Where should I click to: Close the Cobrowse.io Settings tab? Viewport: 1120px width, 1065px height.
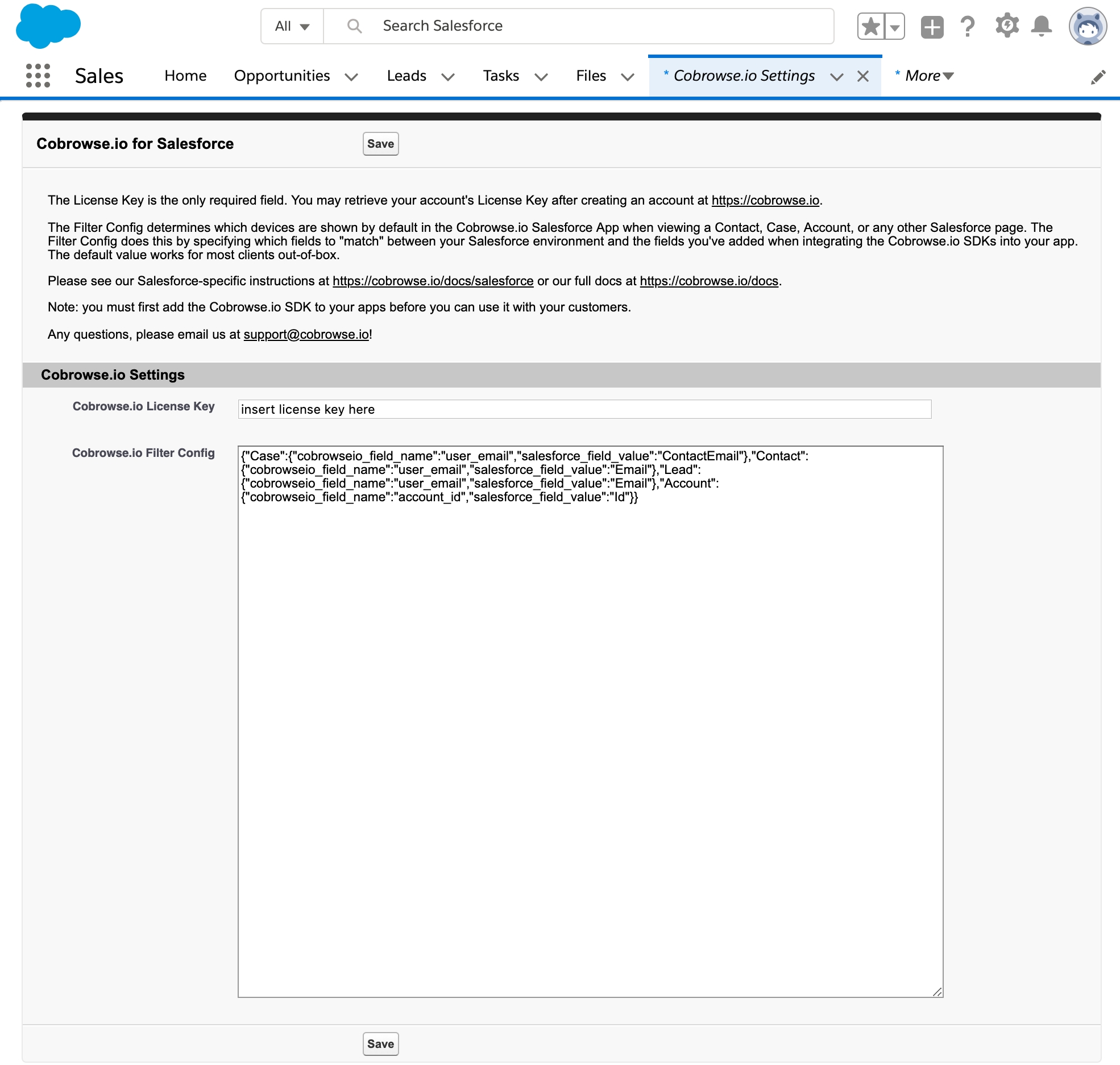pos(863,76)
